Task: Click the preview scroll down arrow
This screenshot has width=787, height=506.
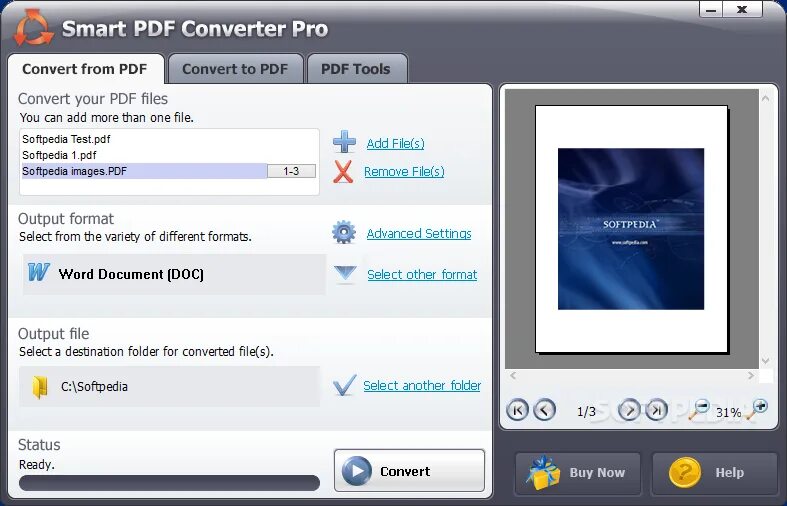Action: (765, 360)
